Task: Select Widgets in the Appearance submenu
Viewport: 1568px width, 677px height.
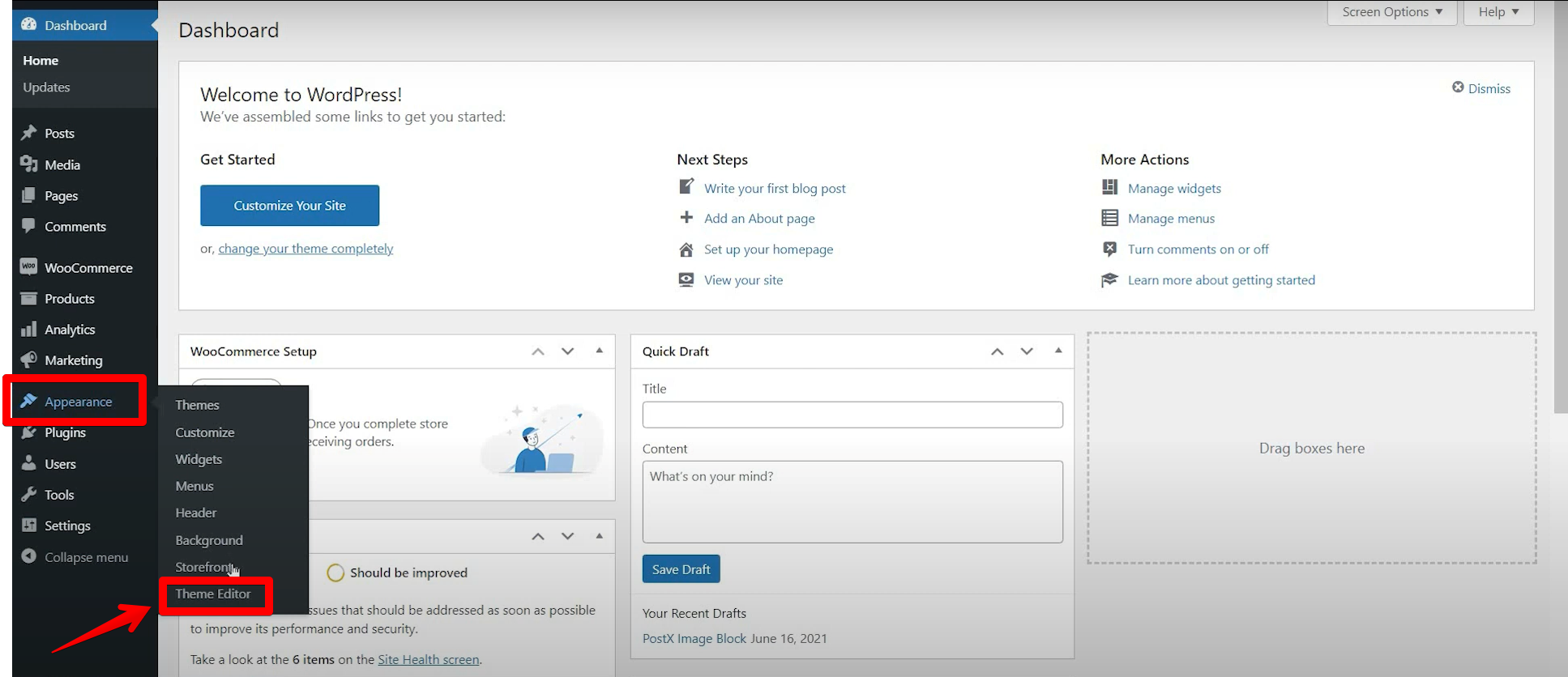Action: pos(199,459)
